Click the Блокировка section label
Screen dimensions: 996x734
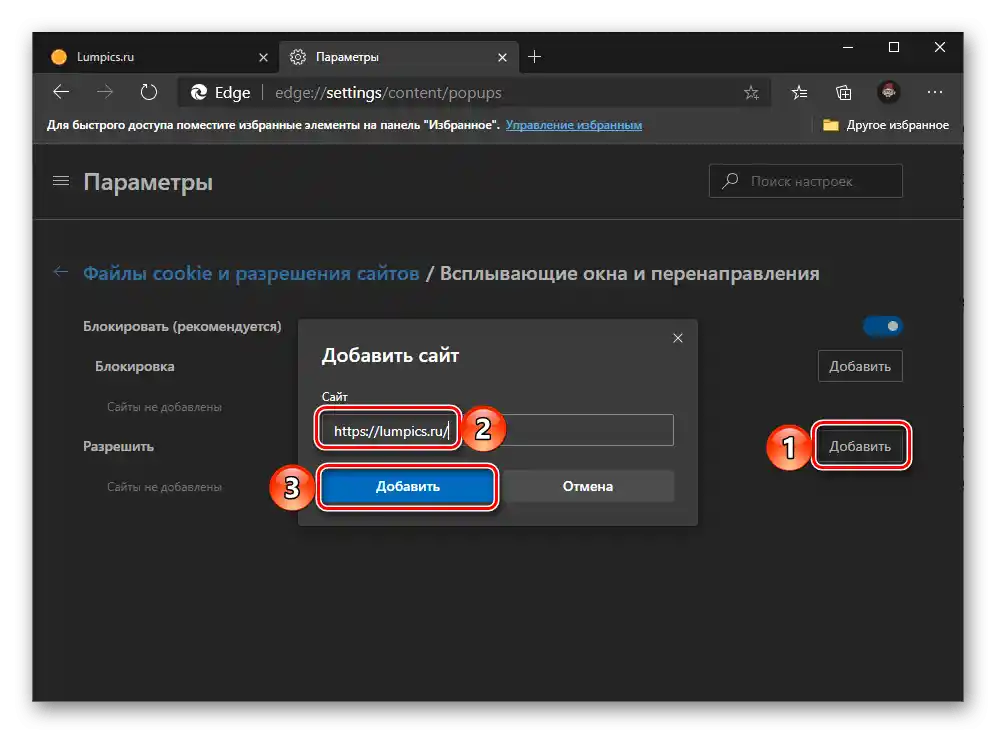[135, 366]
